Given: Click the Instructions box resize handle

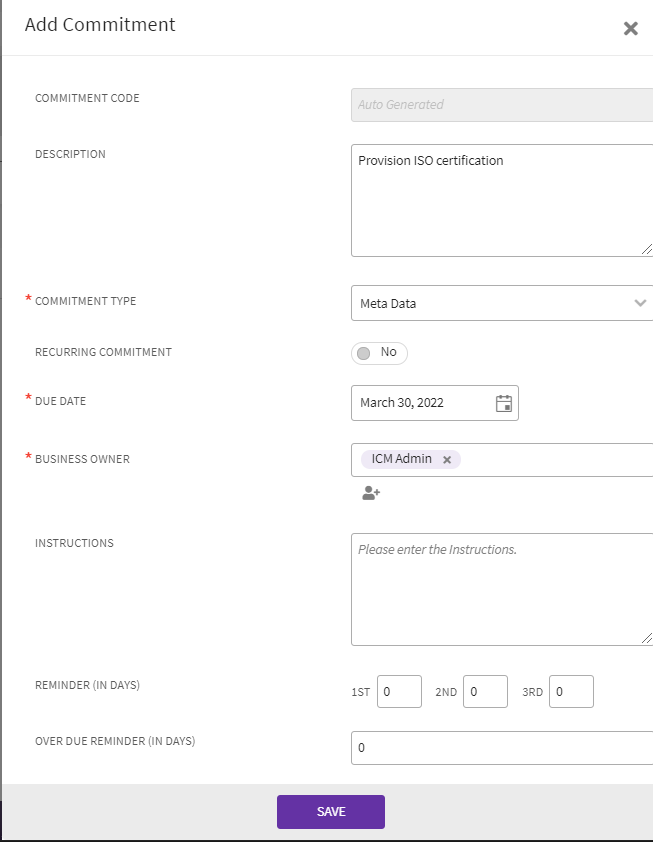Looking at the screenshot, I should pyautogui.click(x=646, y=638).
